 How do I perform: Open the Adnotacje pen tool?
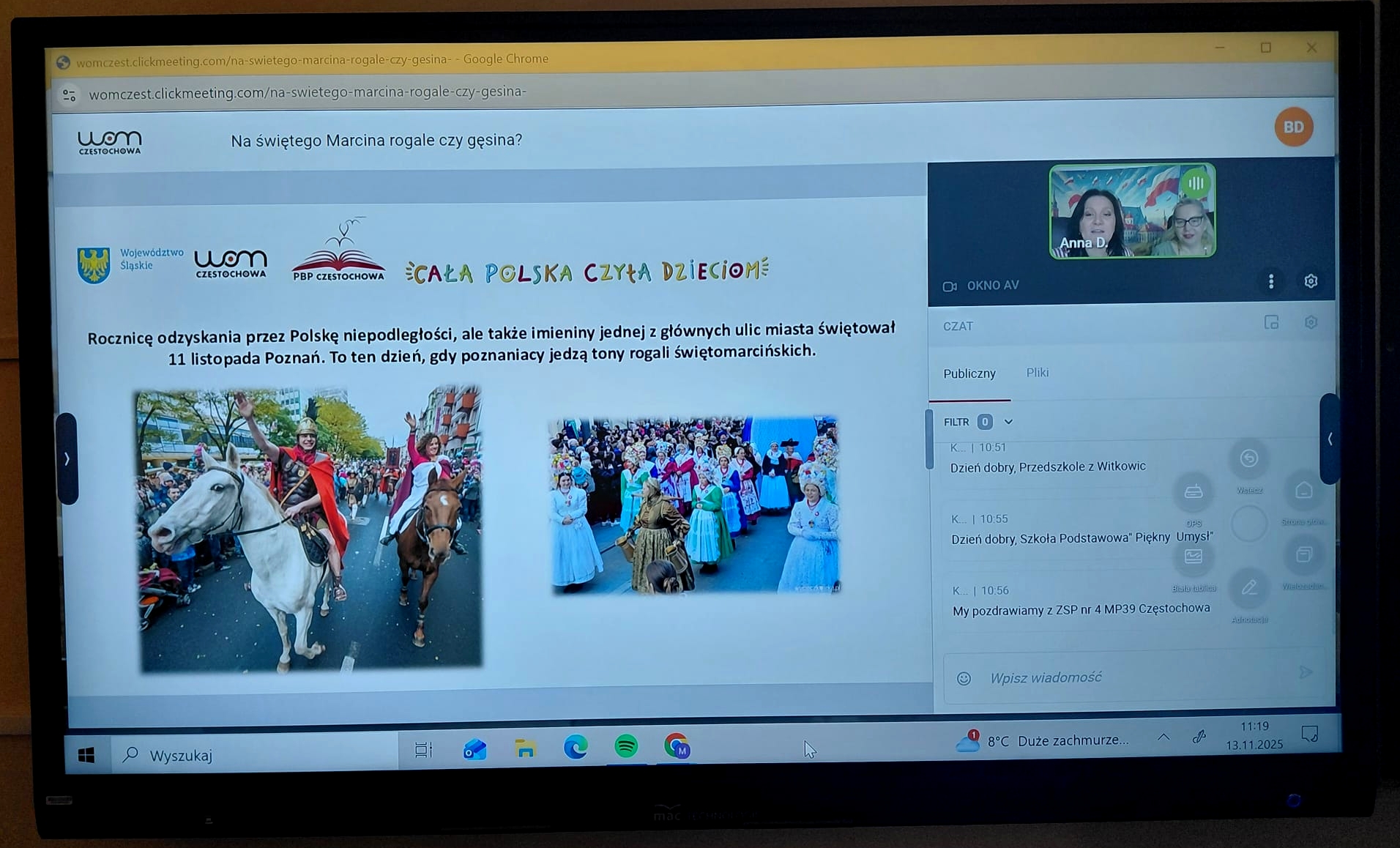(x=1249, y=588)
